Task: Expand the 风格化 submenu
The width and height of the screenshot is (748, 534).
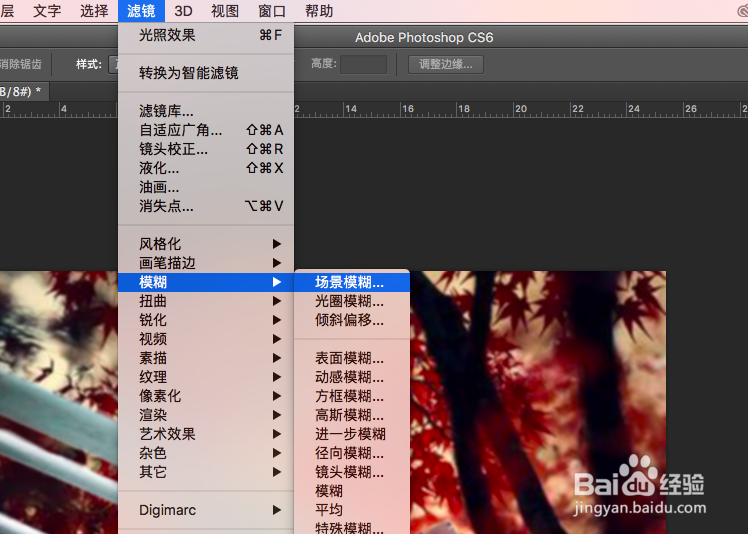Action: [206, 244]
